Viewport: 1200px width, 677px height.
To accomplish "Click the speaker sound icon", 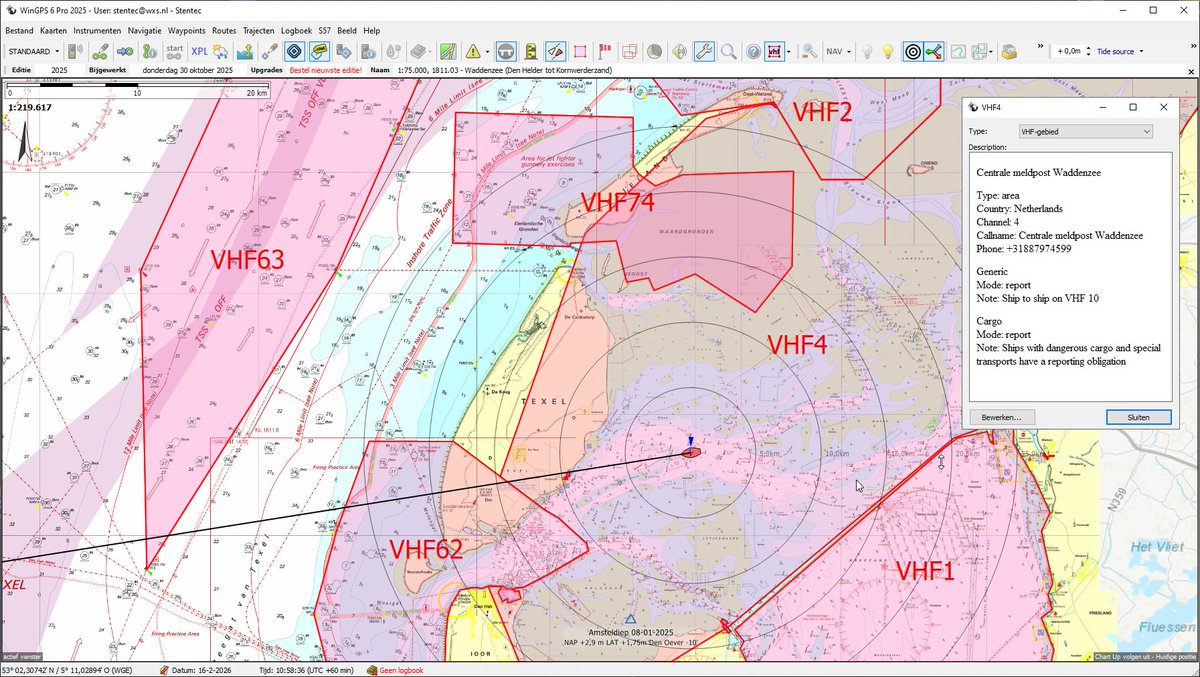I will (678, 51).
